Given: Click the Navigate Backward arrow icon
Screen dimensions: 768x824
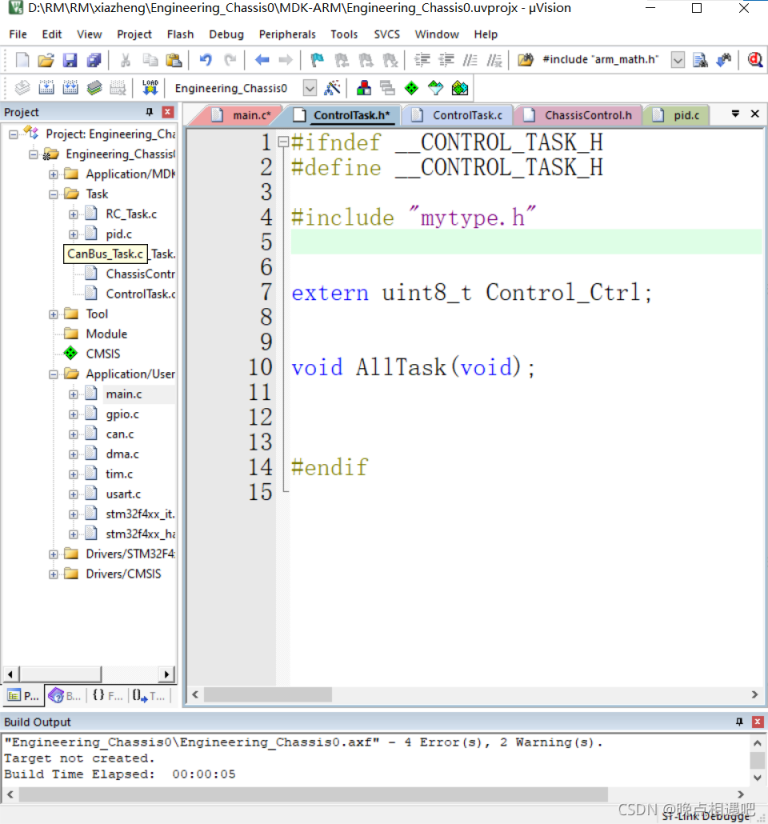Looking at the screenshot, I should (x=262, y=60).
